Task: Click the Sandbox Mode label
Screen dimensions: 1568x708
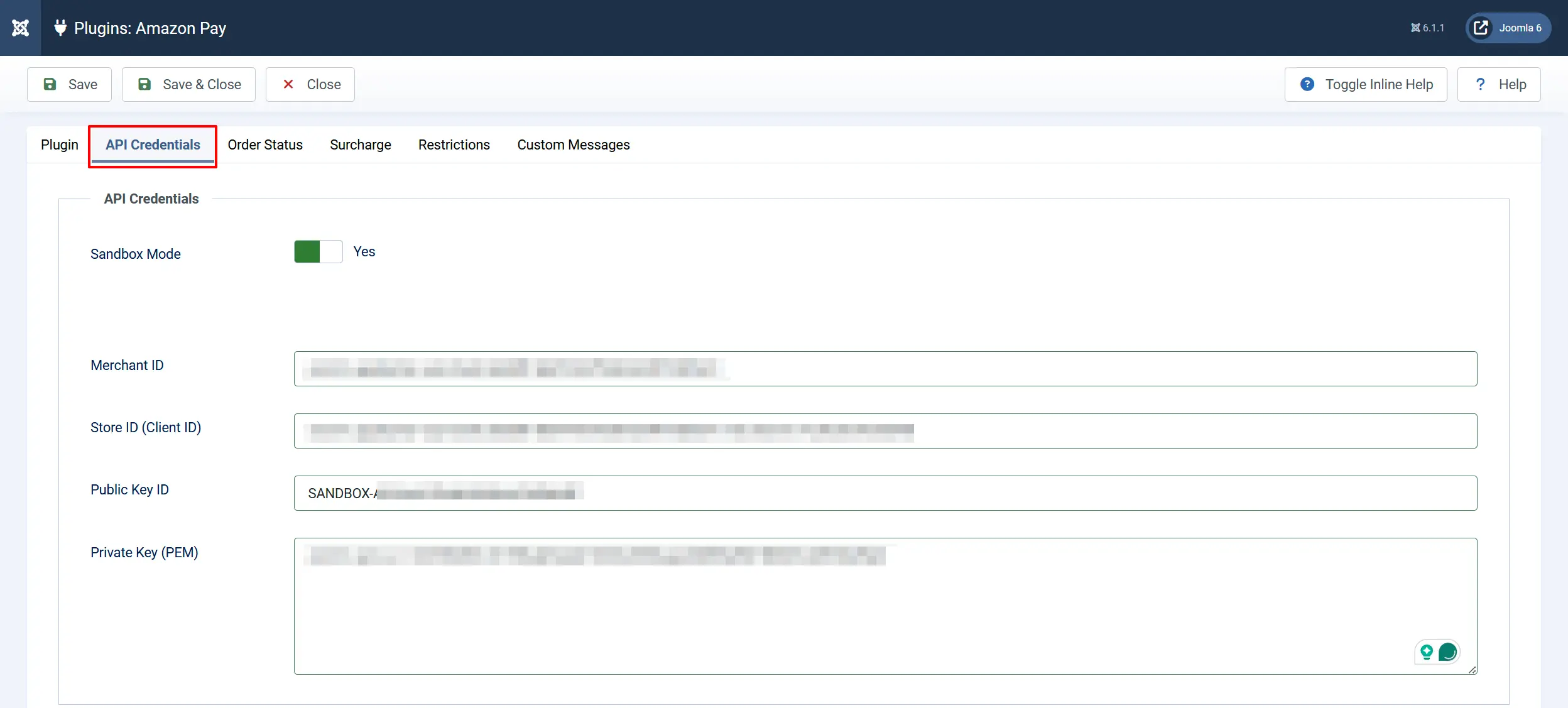Action: point(136,254)
